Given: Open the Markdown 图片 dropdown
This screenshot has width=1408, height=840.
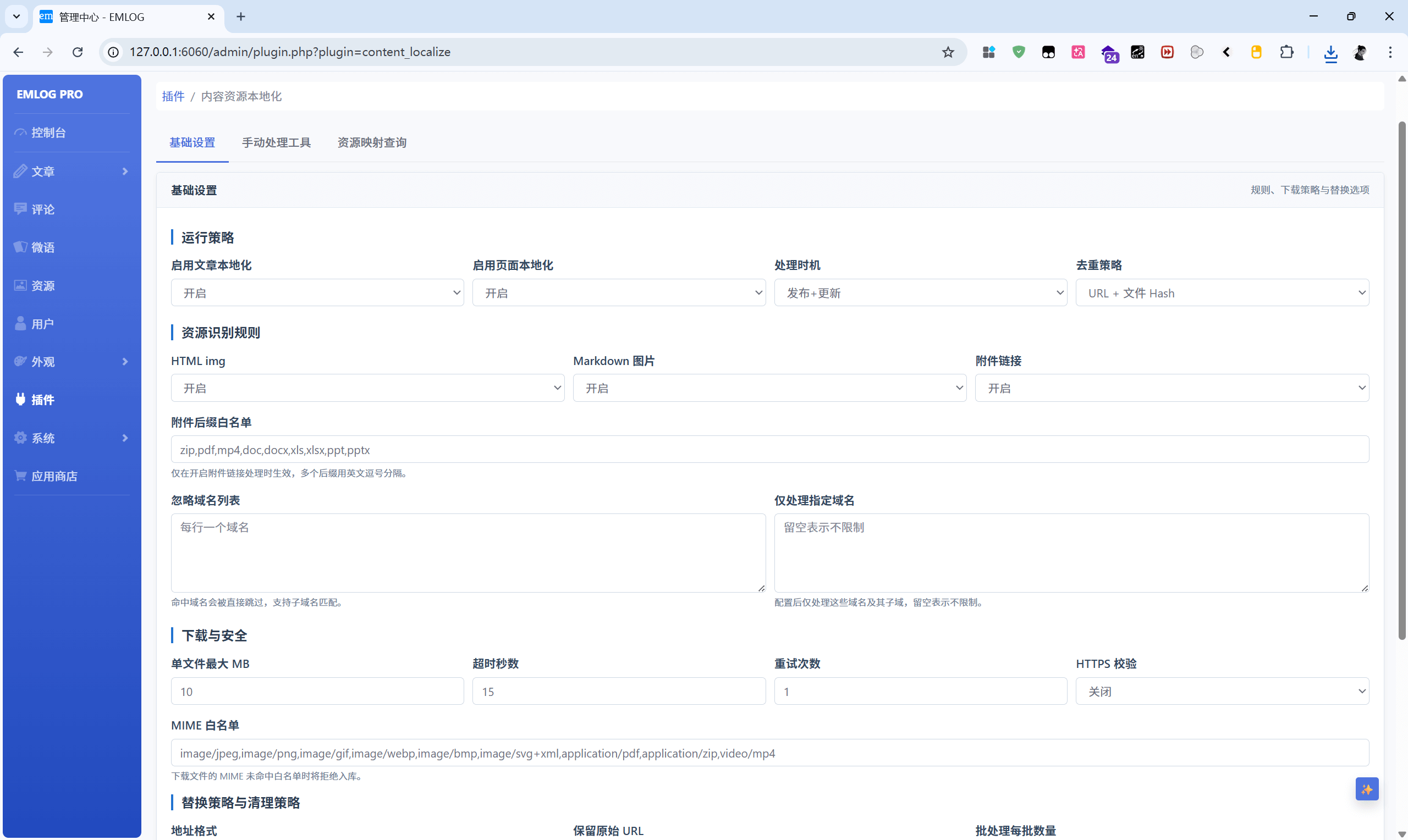Looking at the screenshot, I should [769, 388].
